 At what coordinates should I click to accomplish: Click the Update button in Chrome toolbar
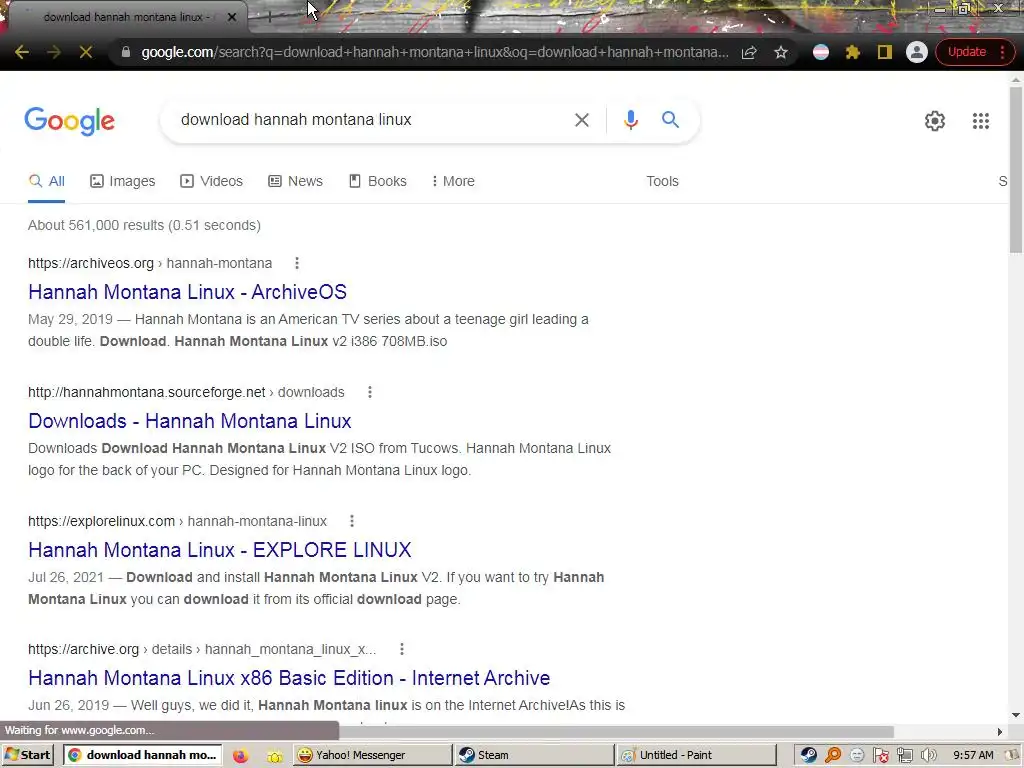pyautogui.click(x=967, y=52)
